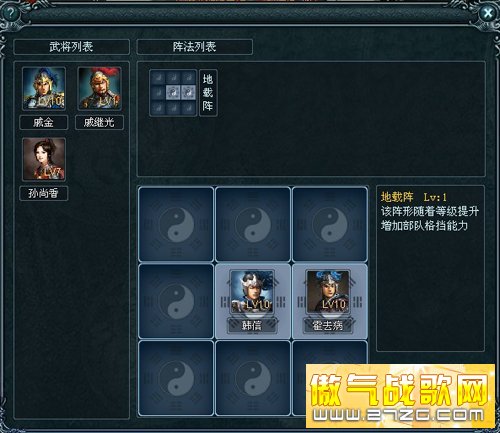Click the 戚继光 name label
500x433 pixels.
coord(99,122)
